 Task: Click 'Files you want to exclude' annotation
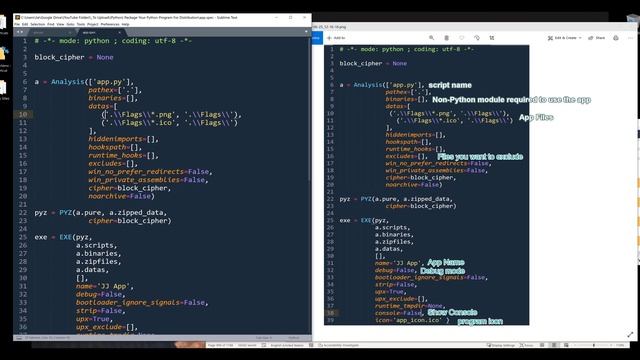click(480, 157)
